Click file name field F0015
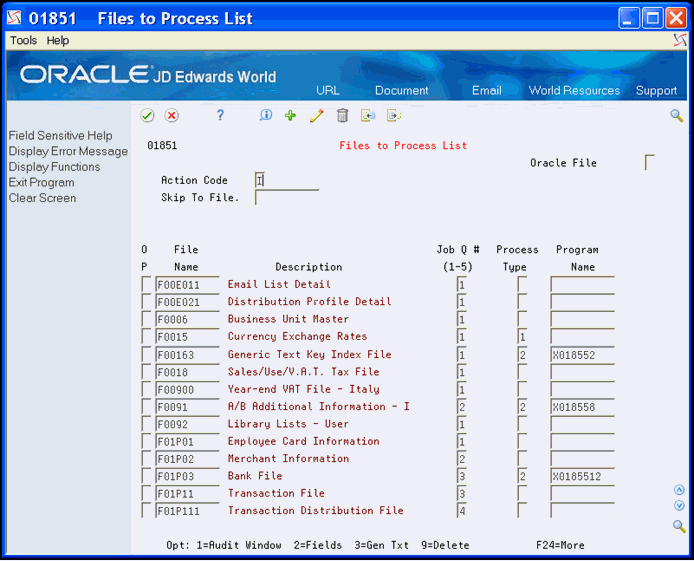Image resolution: width=694 pixels, height=561 pixels. click(x=187, y=337)
